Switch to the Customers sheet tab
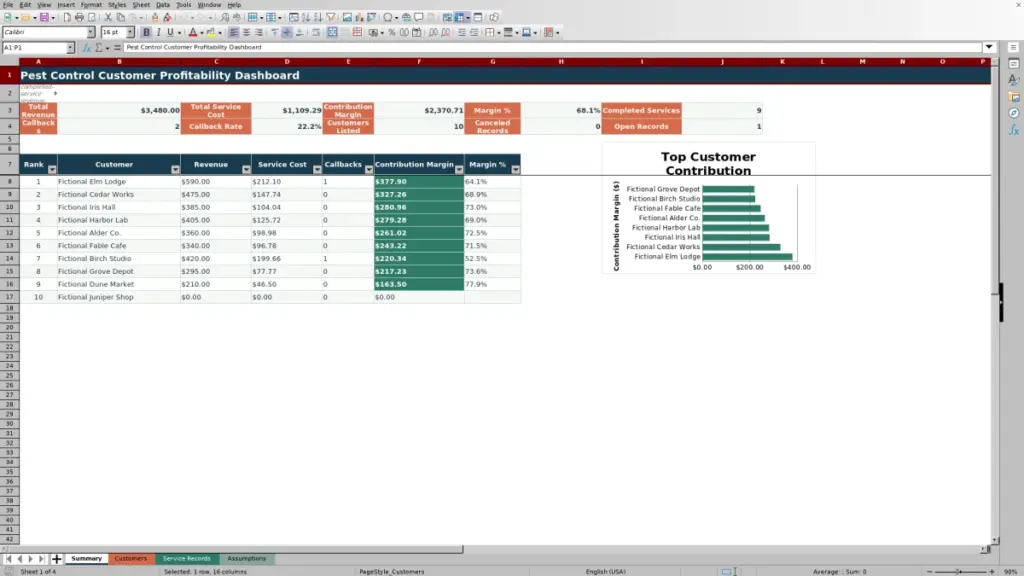1024x576 pixels. (131, 559)
